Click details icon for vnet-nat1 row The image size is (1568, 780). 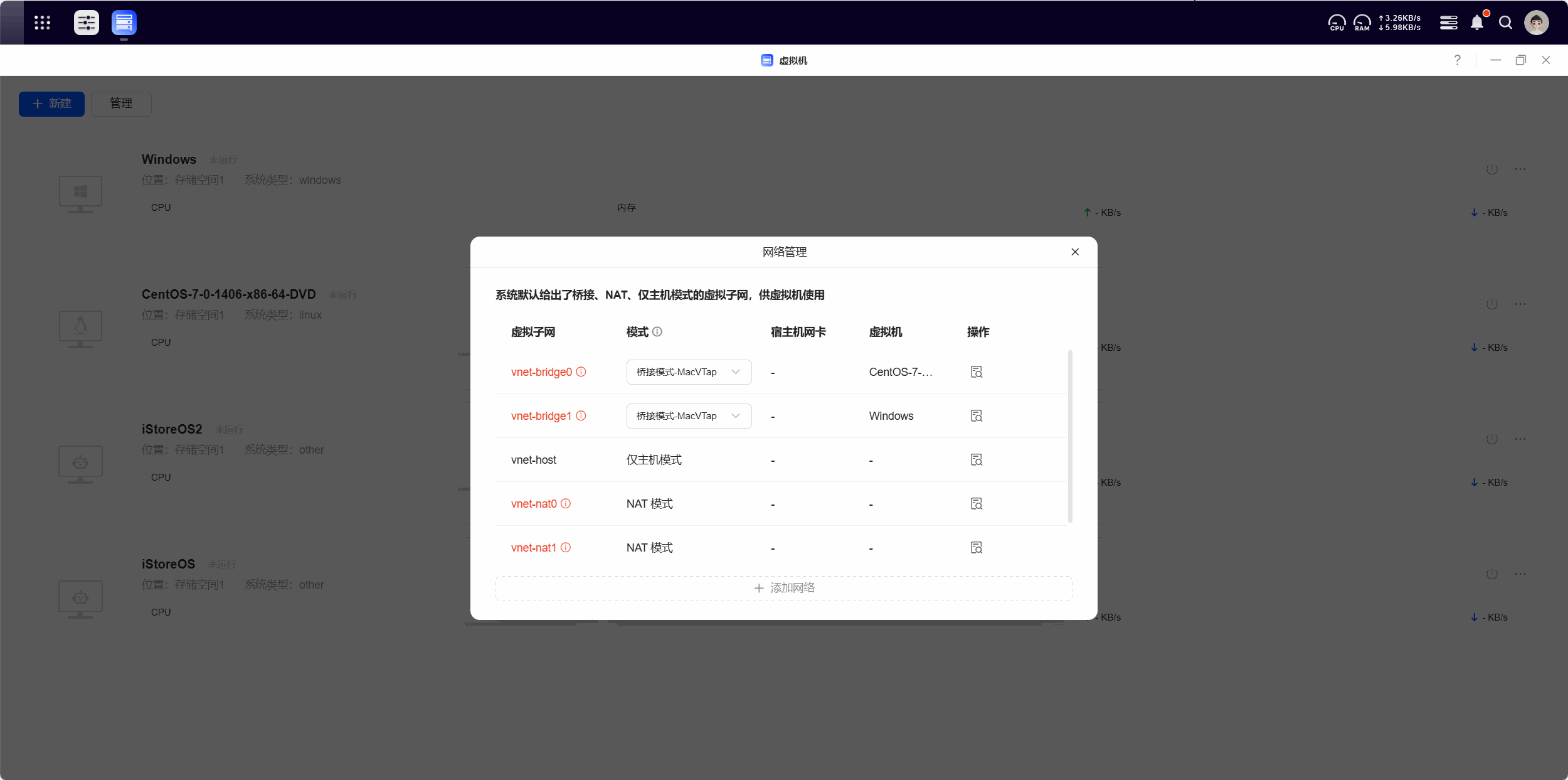point(976,548)
